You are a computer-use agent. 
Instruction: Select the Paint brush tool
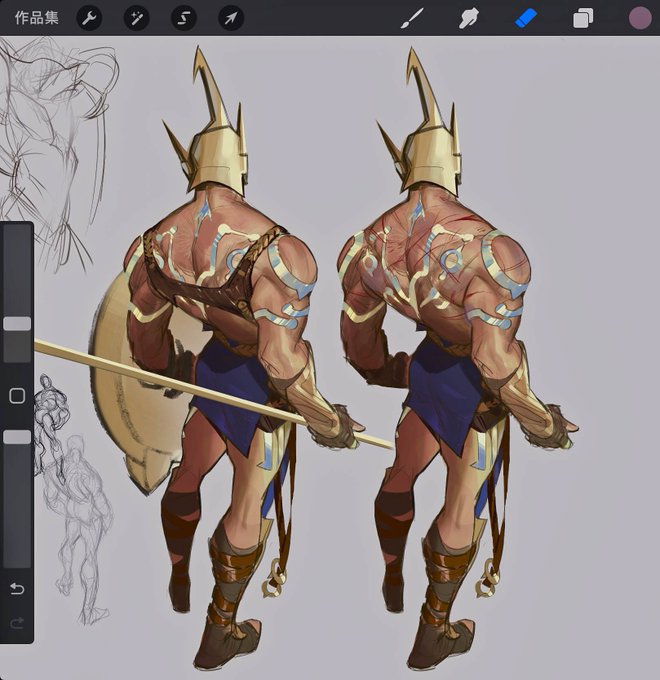[x=411, y=19]
